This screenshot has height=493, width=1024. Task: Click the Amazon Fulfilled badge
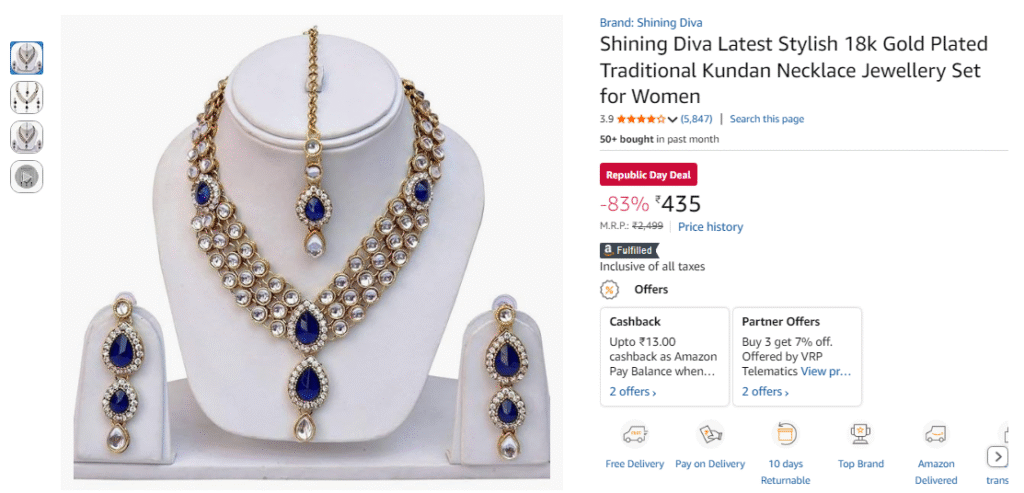pos(630,250)
